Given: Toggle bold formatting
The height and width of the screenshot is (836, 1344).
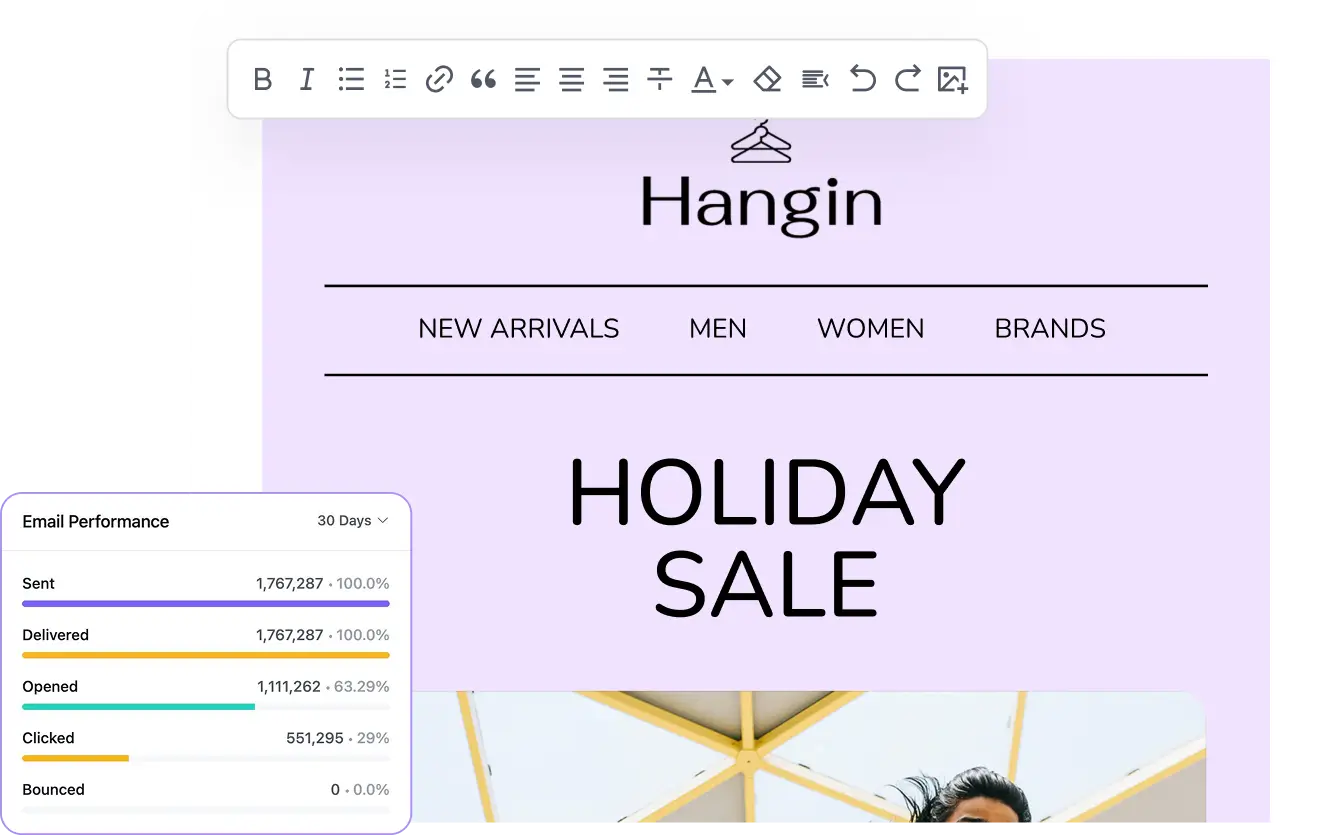Looking at the screenshot, I should [x=262, y=79].
